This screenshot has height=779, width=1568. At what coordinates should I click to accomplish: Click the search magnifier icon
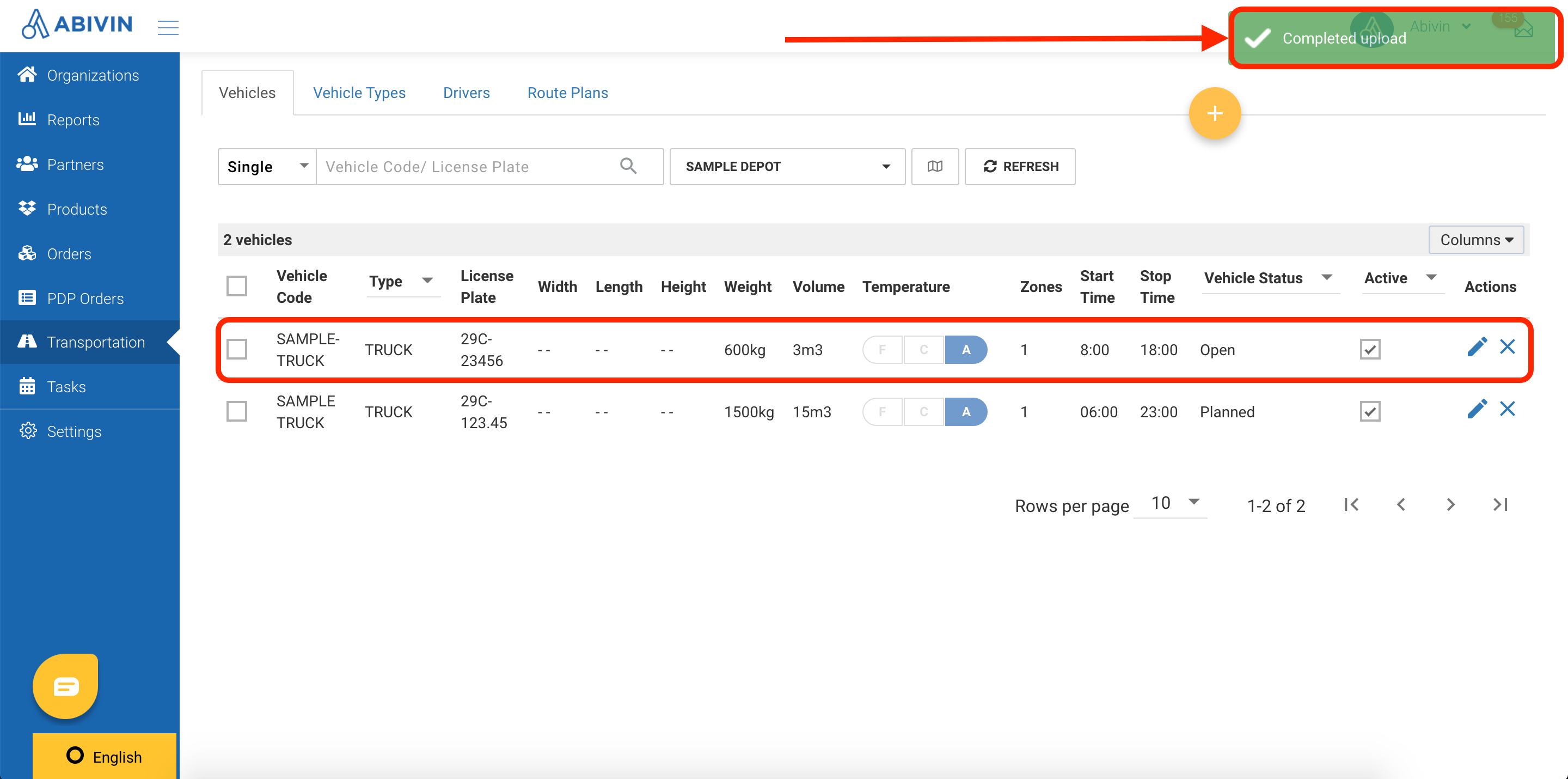tap(628, 166)
